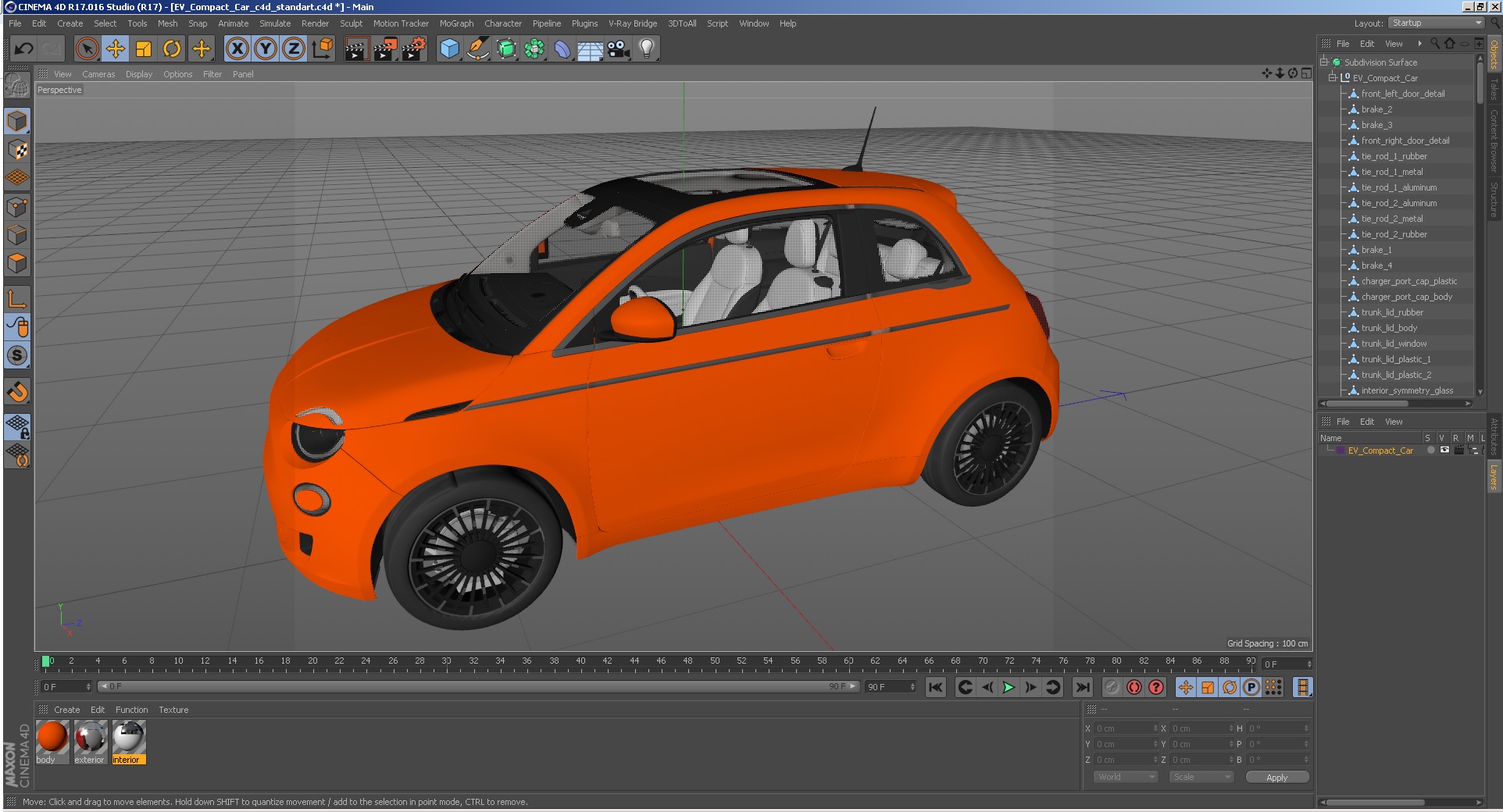Record active objects keyframe button
This screenshot has width=1503, height=812.
click(x=1112, y=687)
